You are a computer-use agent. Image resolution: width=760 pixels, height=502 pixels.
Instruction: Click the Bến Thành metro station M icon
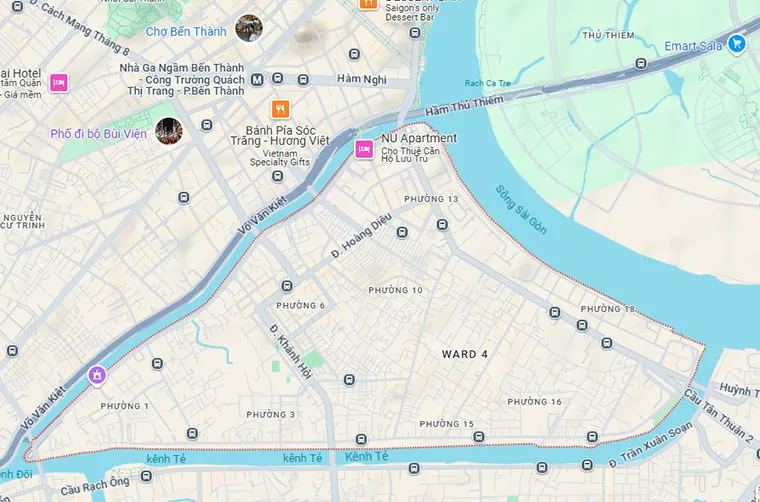[257, 79]
